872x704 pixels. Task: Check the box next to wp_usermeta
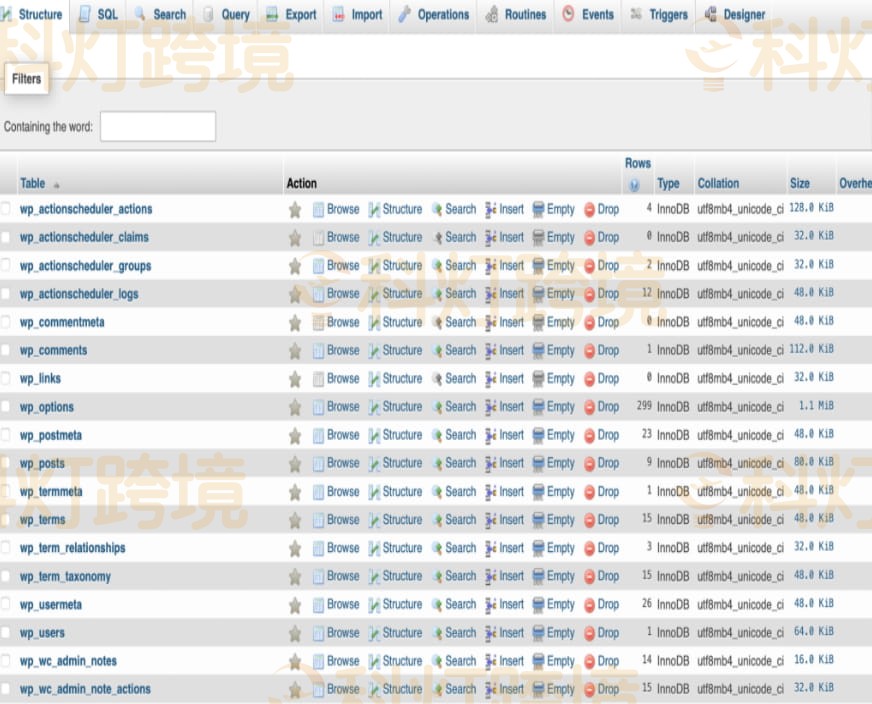pyautogui.click(x=6, y=605)
